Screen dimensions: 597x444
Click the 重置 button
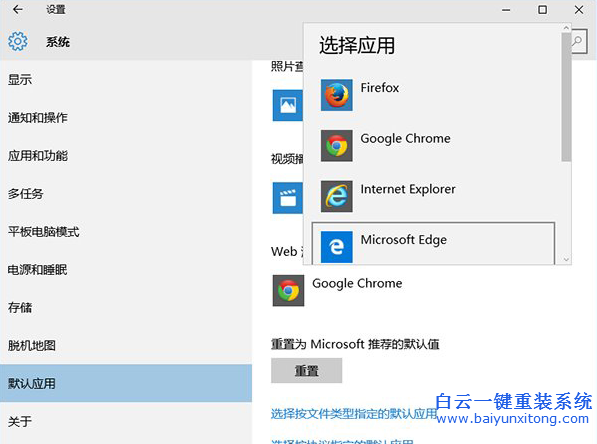306,371
